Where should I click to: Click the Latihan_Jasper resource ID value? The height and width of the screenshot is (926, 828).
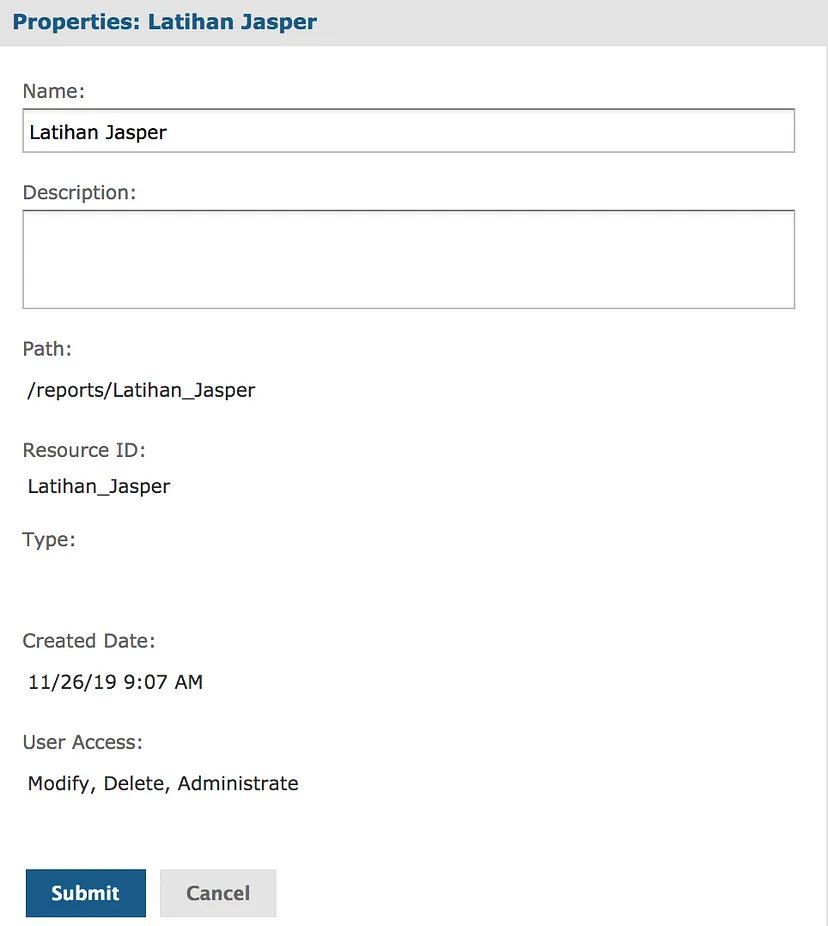pyautogui.click(x=99, y=487)
